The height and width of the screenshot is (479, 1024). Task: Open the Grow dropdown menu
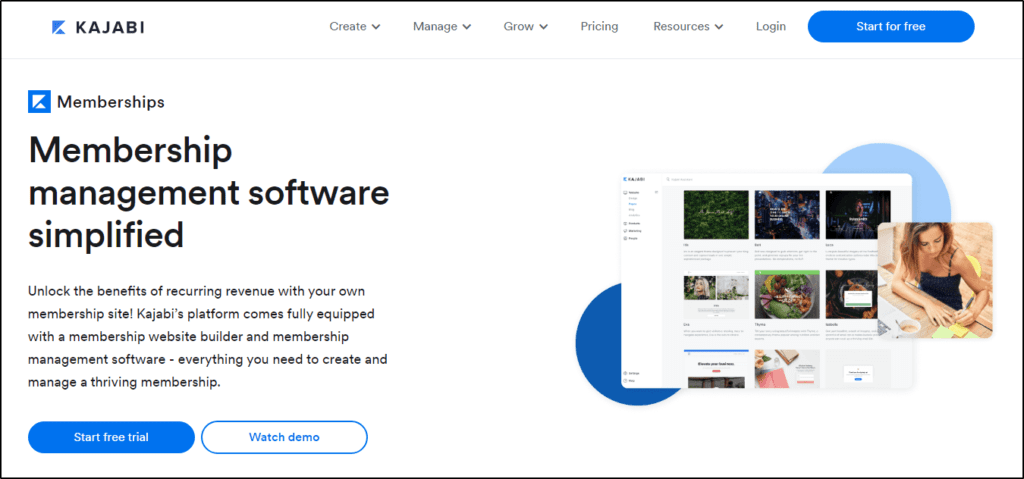coord(526,27)
